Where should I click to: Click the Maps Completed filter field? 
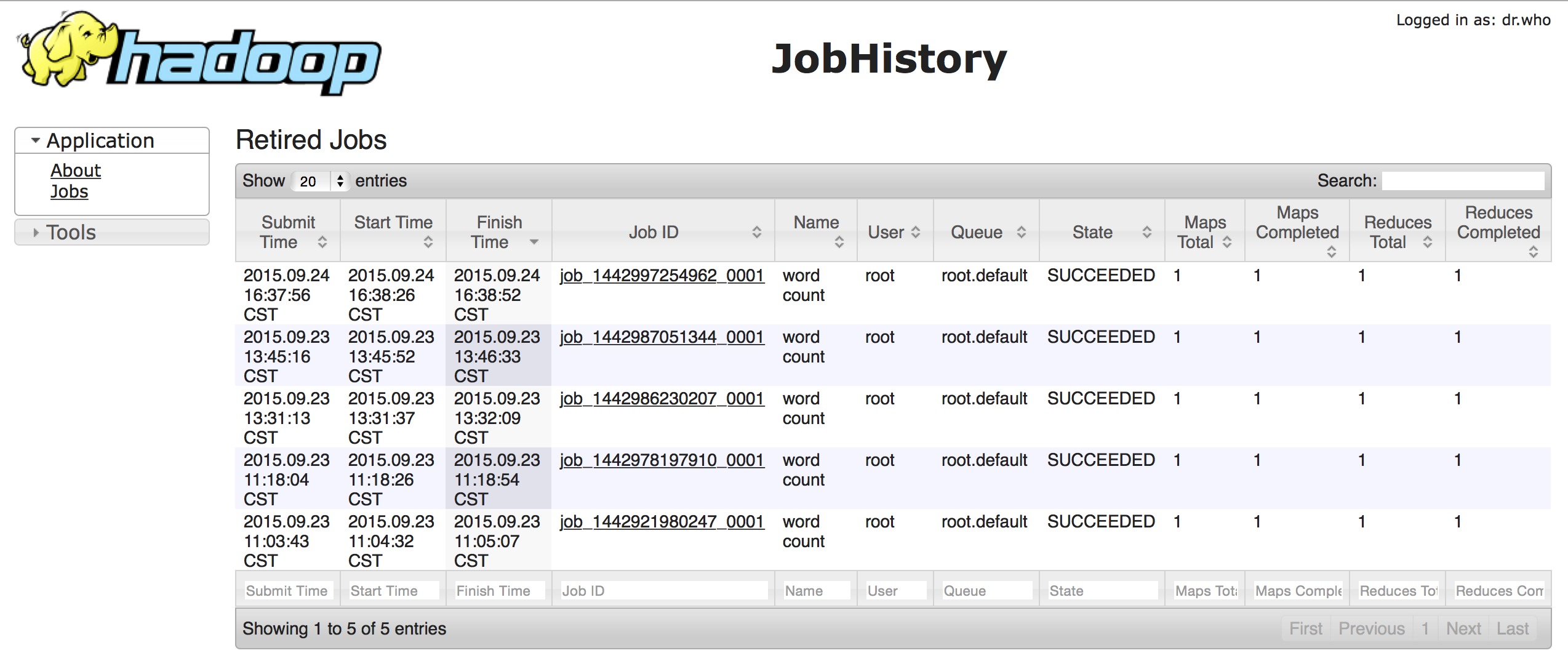[1298, 590]
